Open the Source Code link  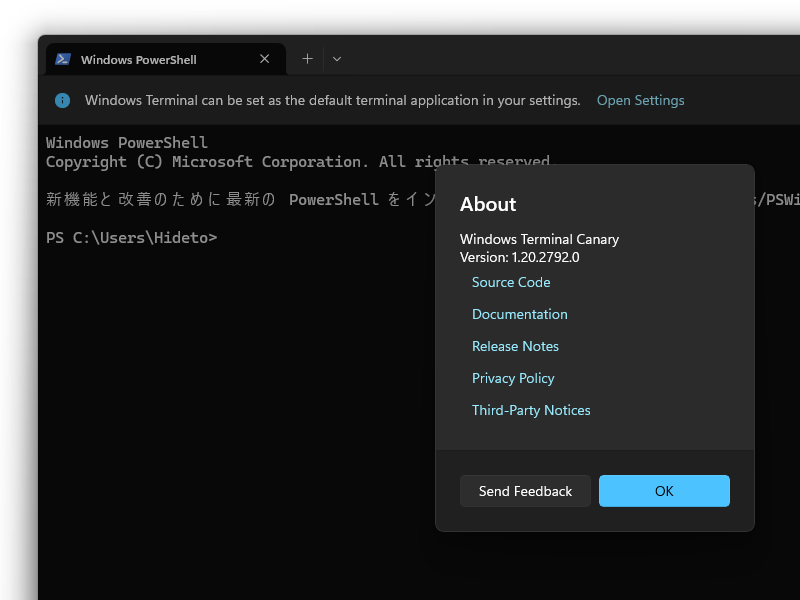[511, 282]
